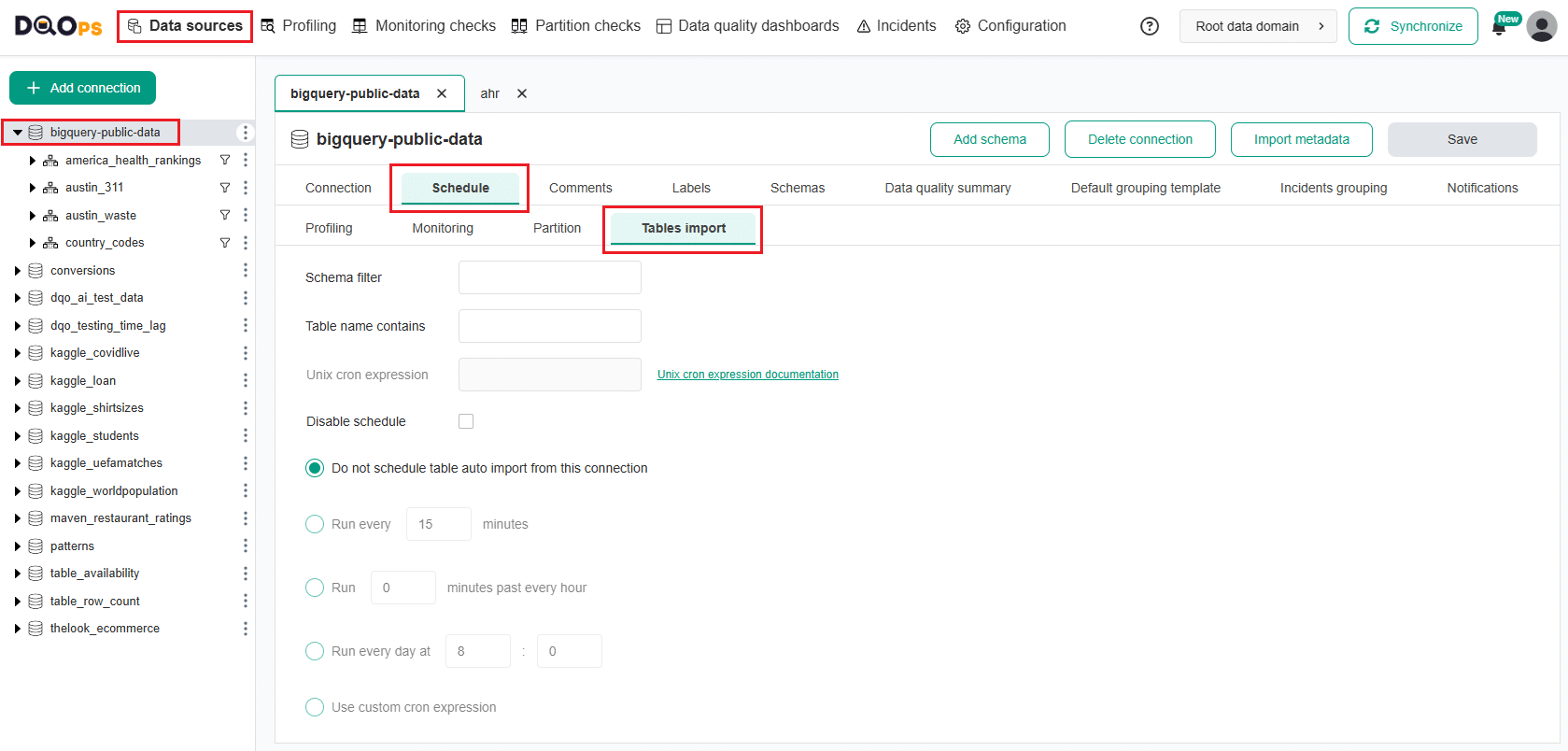
Task: Open the help question mark icon
Action: [1150, 26]
